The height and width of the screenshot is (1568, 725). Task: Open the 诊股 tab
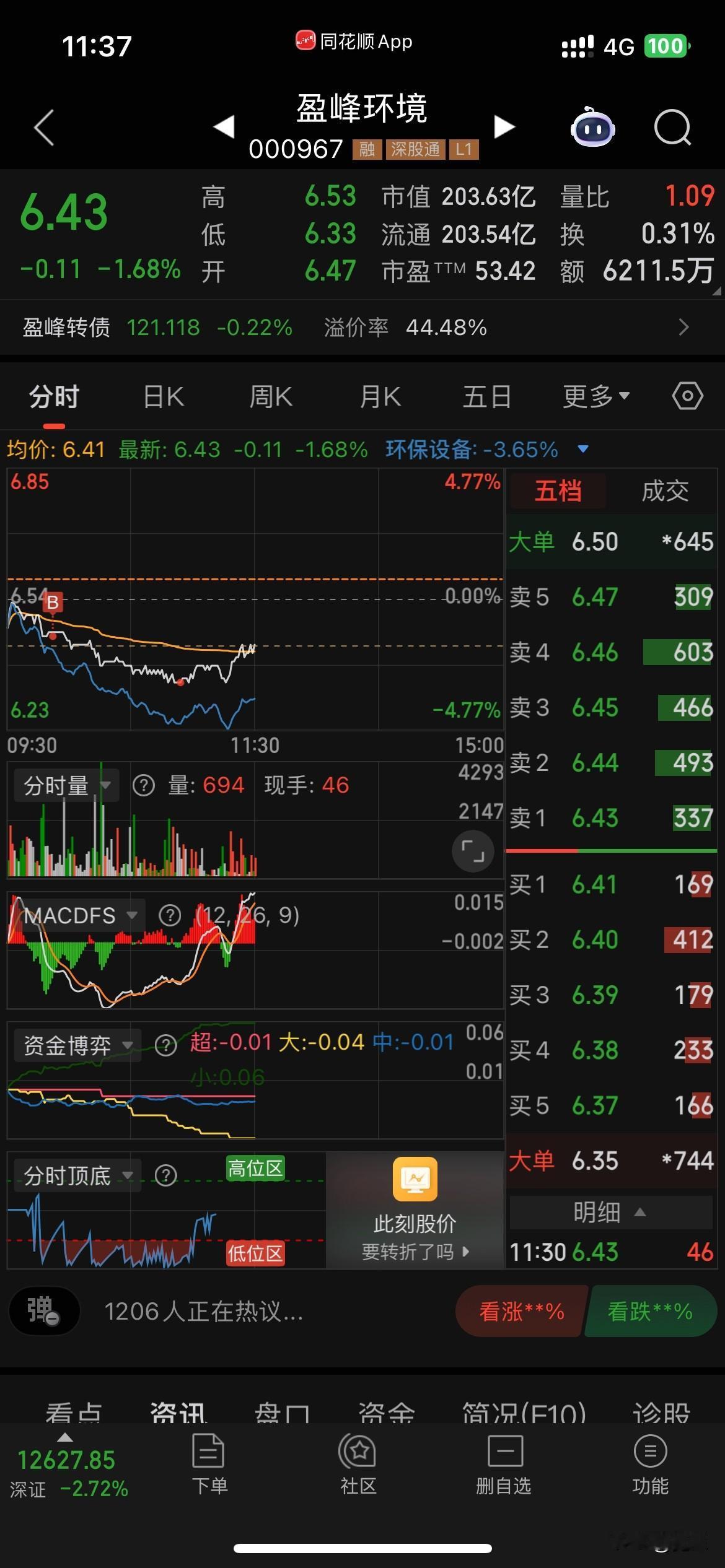coord(662,1413)
